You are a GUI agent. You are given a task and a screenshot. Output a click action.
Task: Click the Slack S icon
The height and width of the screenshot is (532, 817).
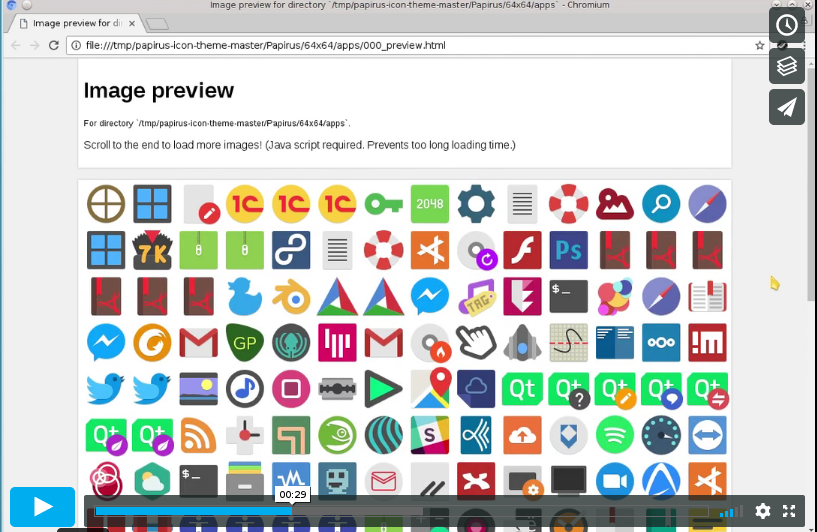(430, 435)
